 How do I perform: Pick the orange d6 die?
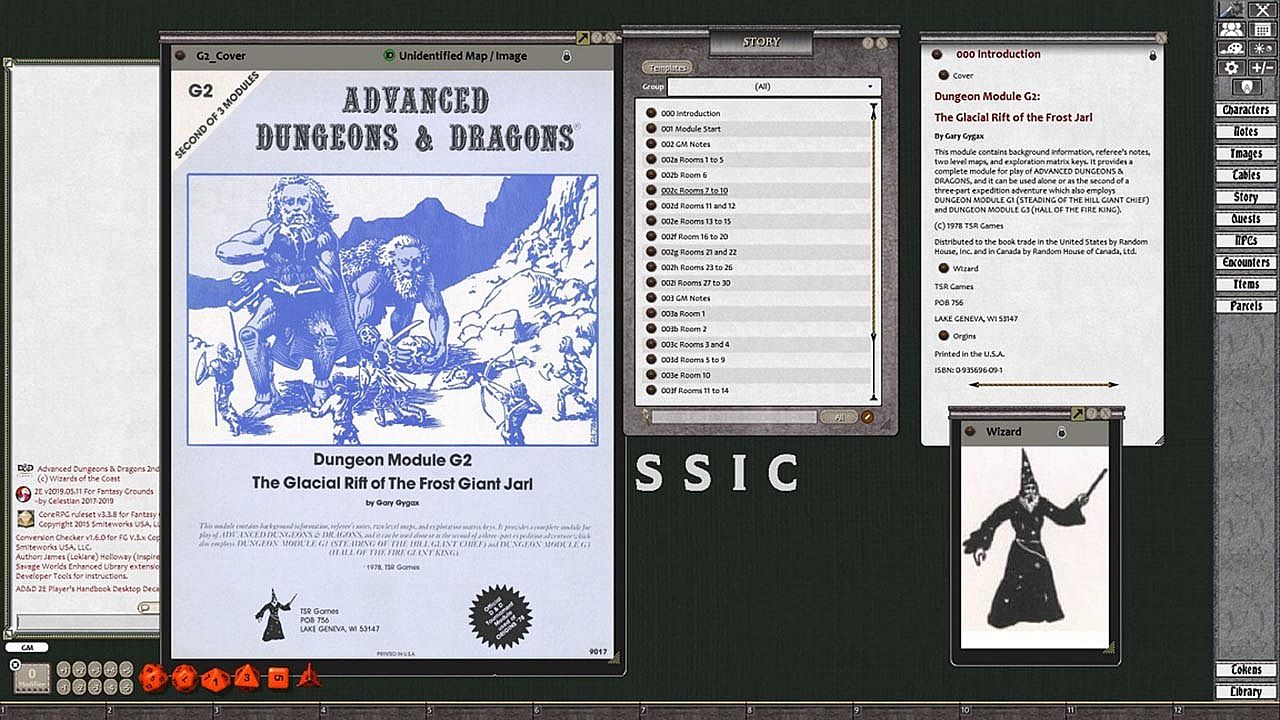(278, 678)
